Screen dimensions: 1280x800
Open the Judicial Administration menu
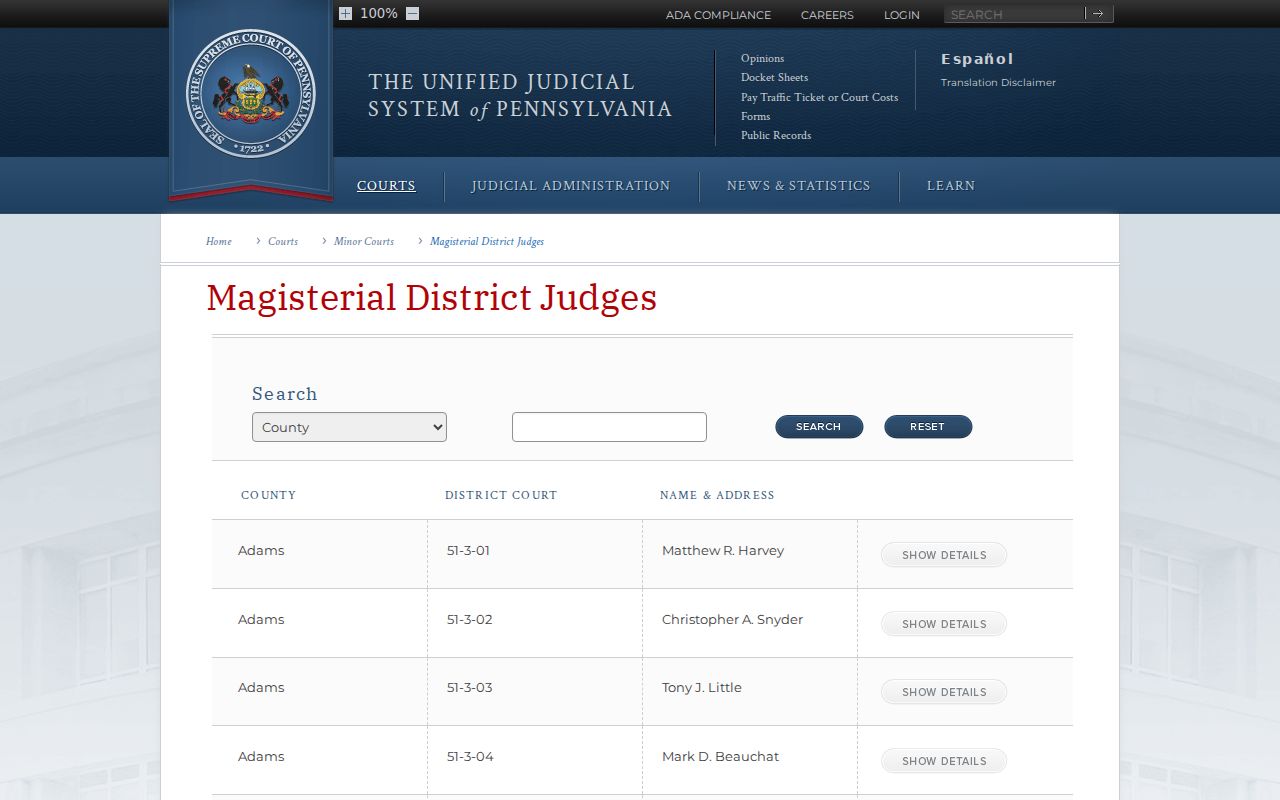571,186
